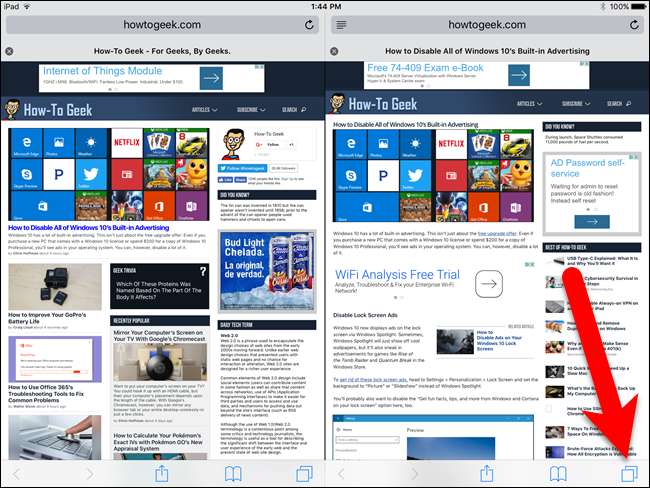This screenshot has height=488, width=650.
Task: Select the left tab titled How-To Geek
Action: [162, 50]
